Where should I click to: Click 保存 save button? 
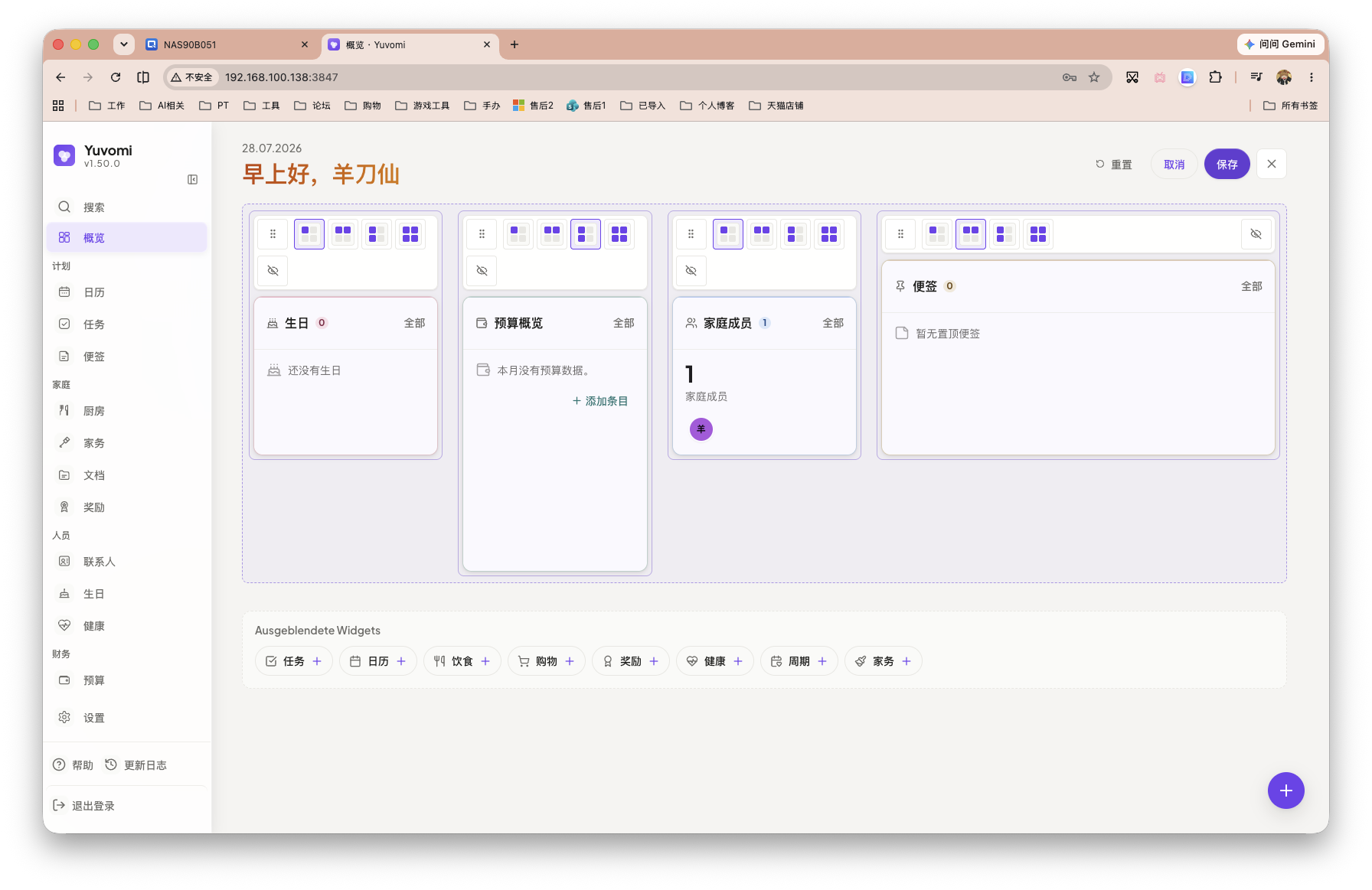(x=1227, y=165)
